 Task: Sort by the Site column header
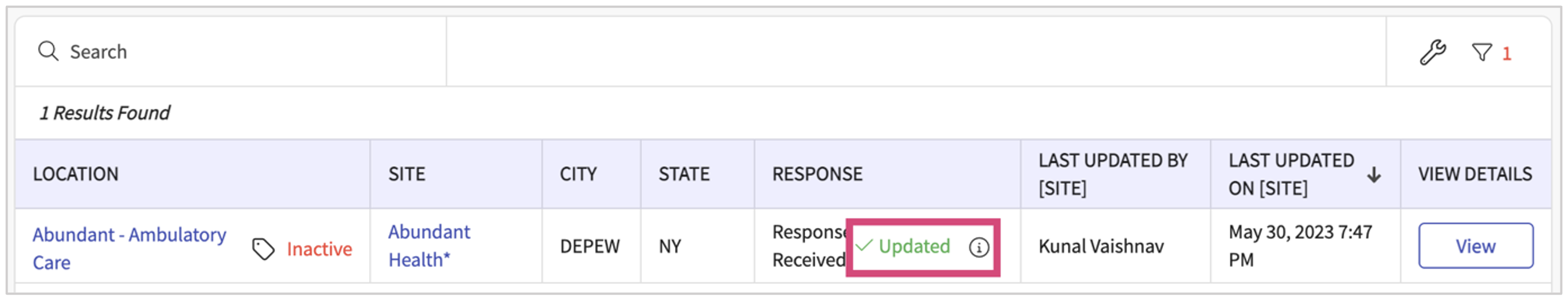click(406, 175)
